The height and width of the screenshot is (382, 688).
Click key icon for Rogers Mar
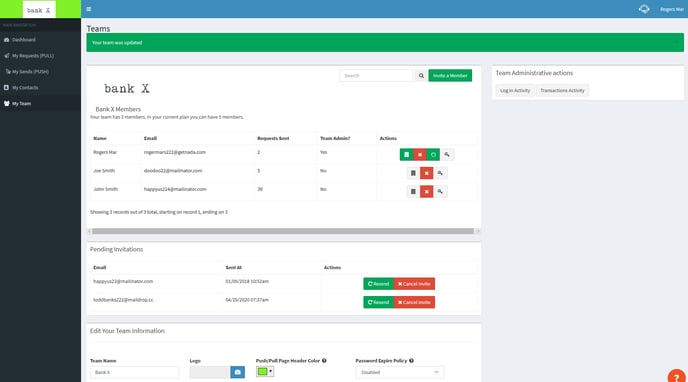pos(447,154)
